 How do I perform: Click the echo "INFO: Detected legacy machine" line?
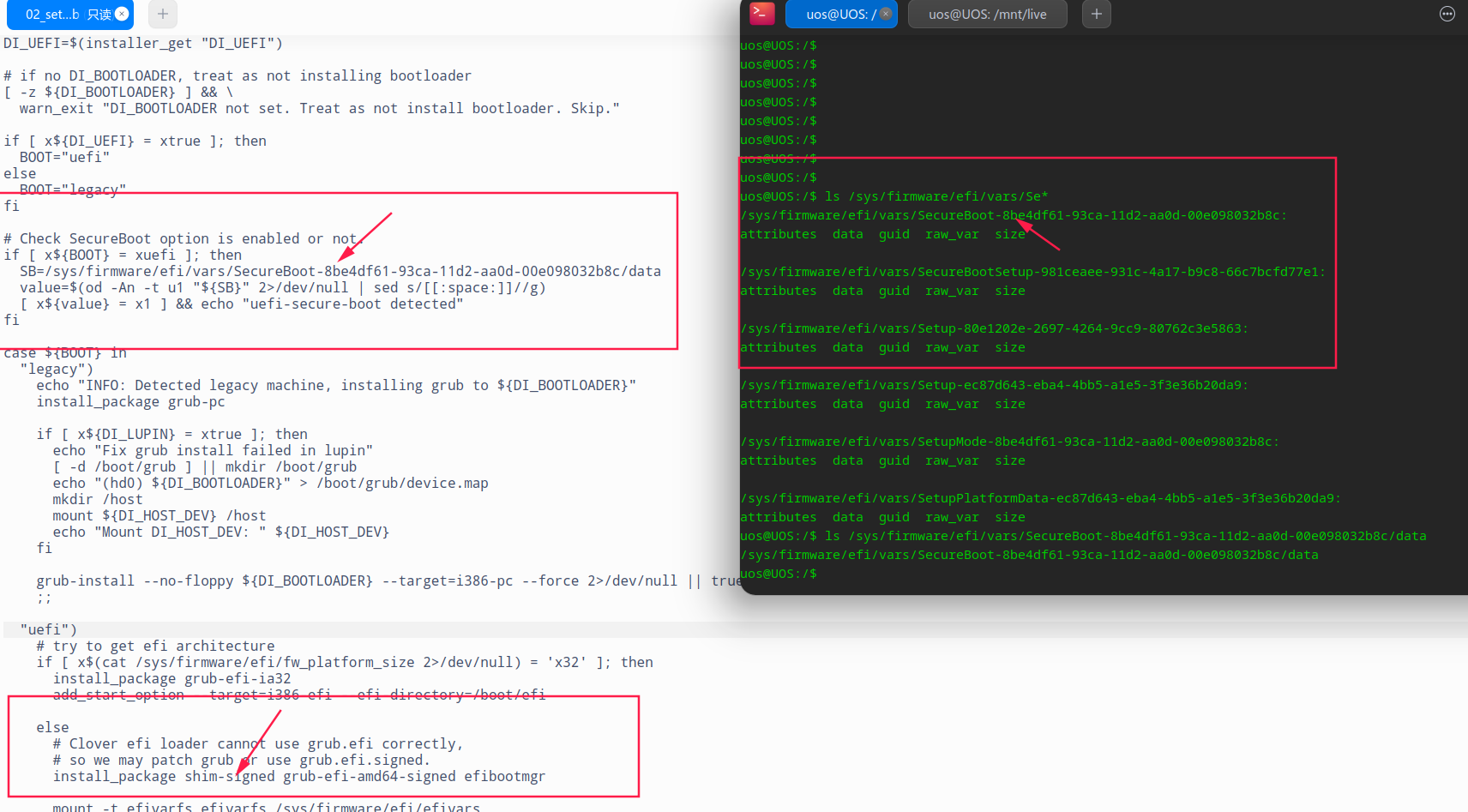[x=336, y=385]
